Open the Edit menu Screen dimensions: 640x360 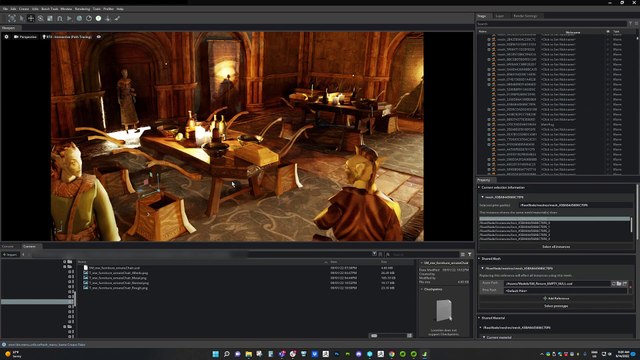point(13,9)
